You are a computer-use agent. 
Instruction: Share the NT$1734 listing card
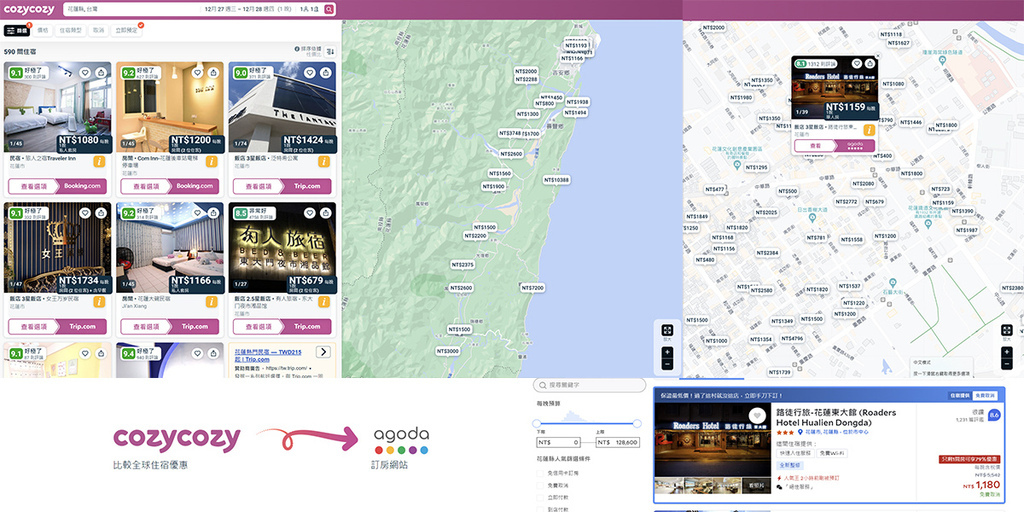[x=101, y=213]
